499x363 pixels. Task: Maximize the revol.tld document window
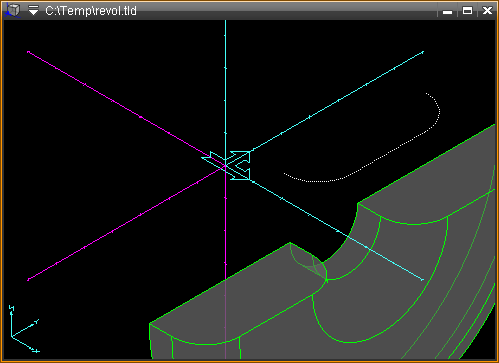pos(467,11)
